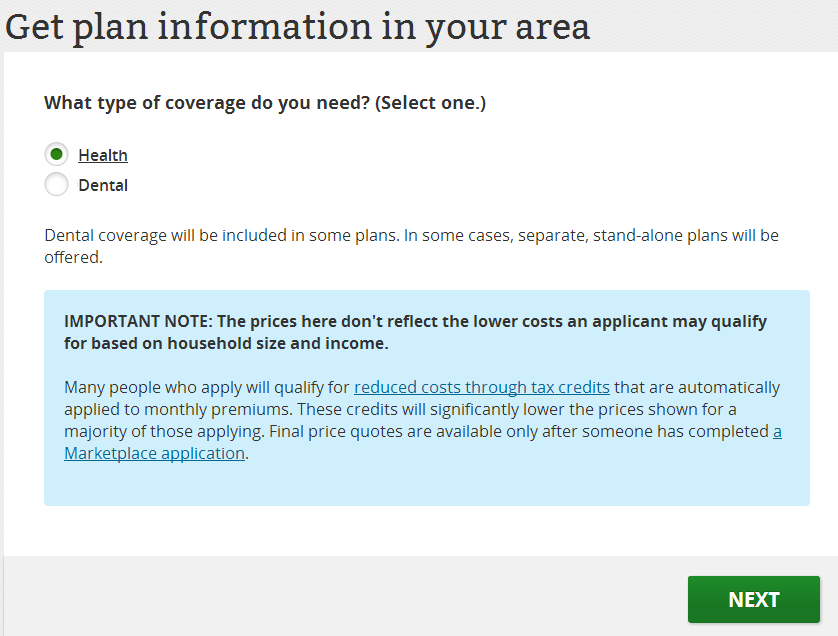838x636 pixels.
Task: Open the reduced costs through tax credits link
Action: click(x=482, y=387)
